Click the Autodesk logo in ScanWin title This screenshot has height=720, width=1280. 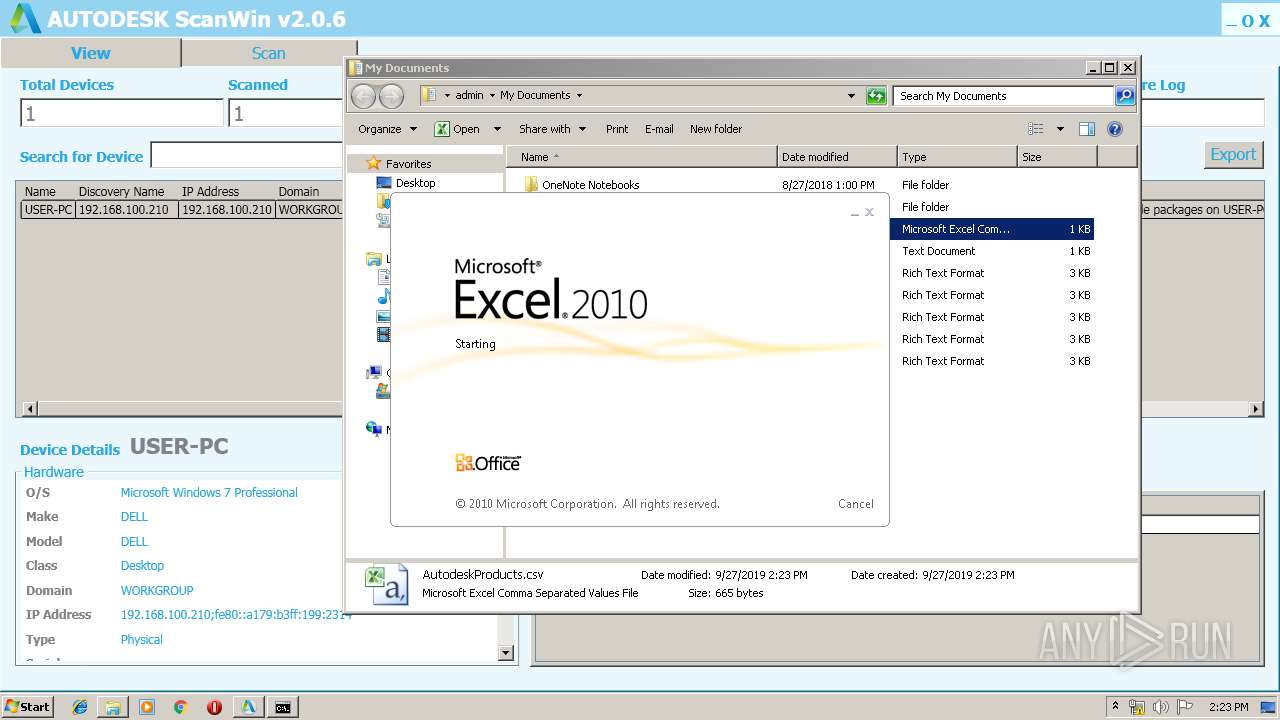24,18
